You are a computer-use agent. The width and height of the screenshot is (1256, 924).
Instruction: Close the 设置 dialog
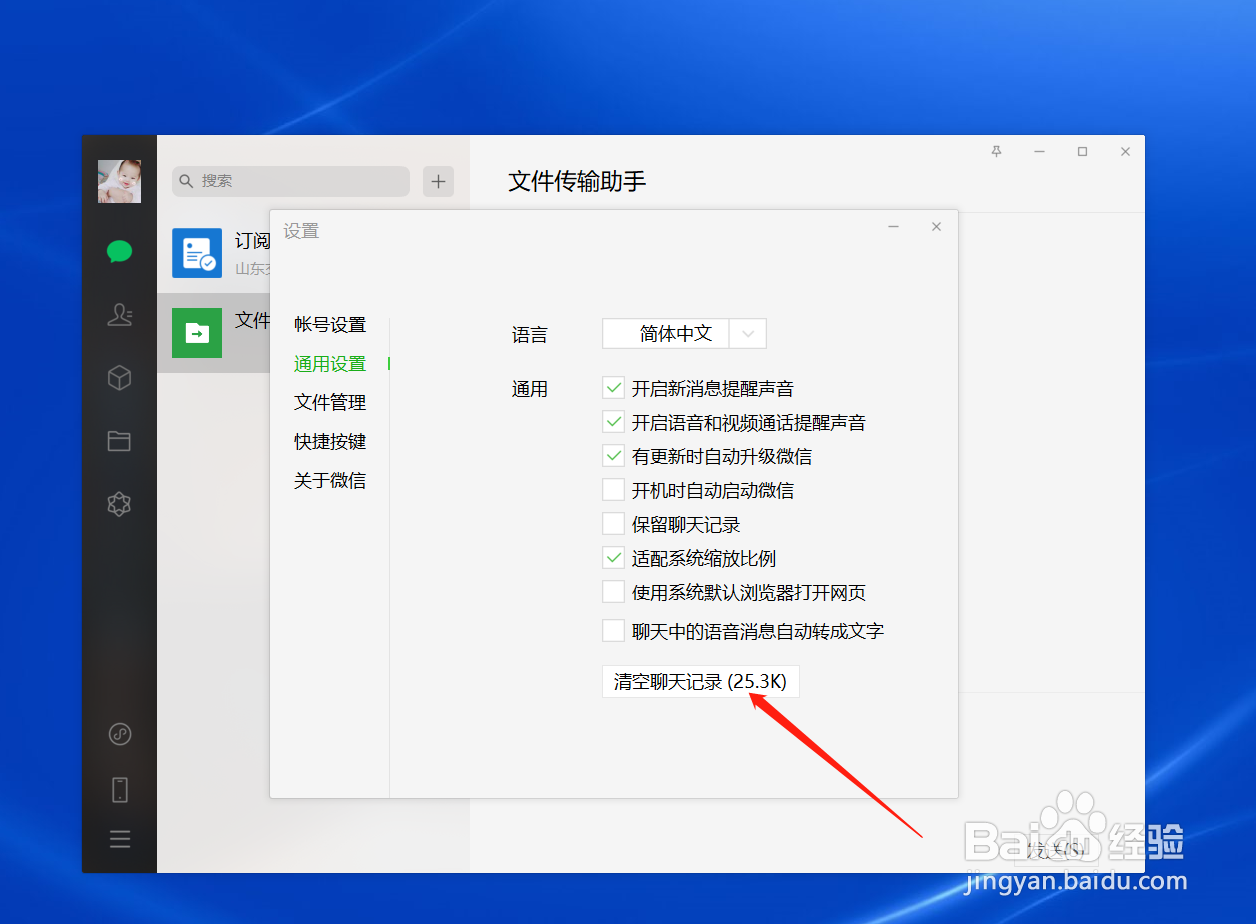click(x=936, y=227)
